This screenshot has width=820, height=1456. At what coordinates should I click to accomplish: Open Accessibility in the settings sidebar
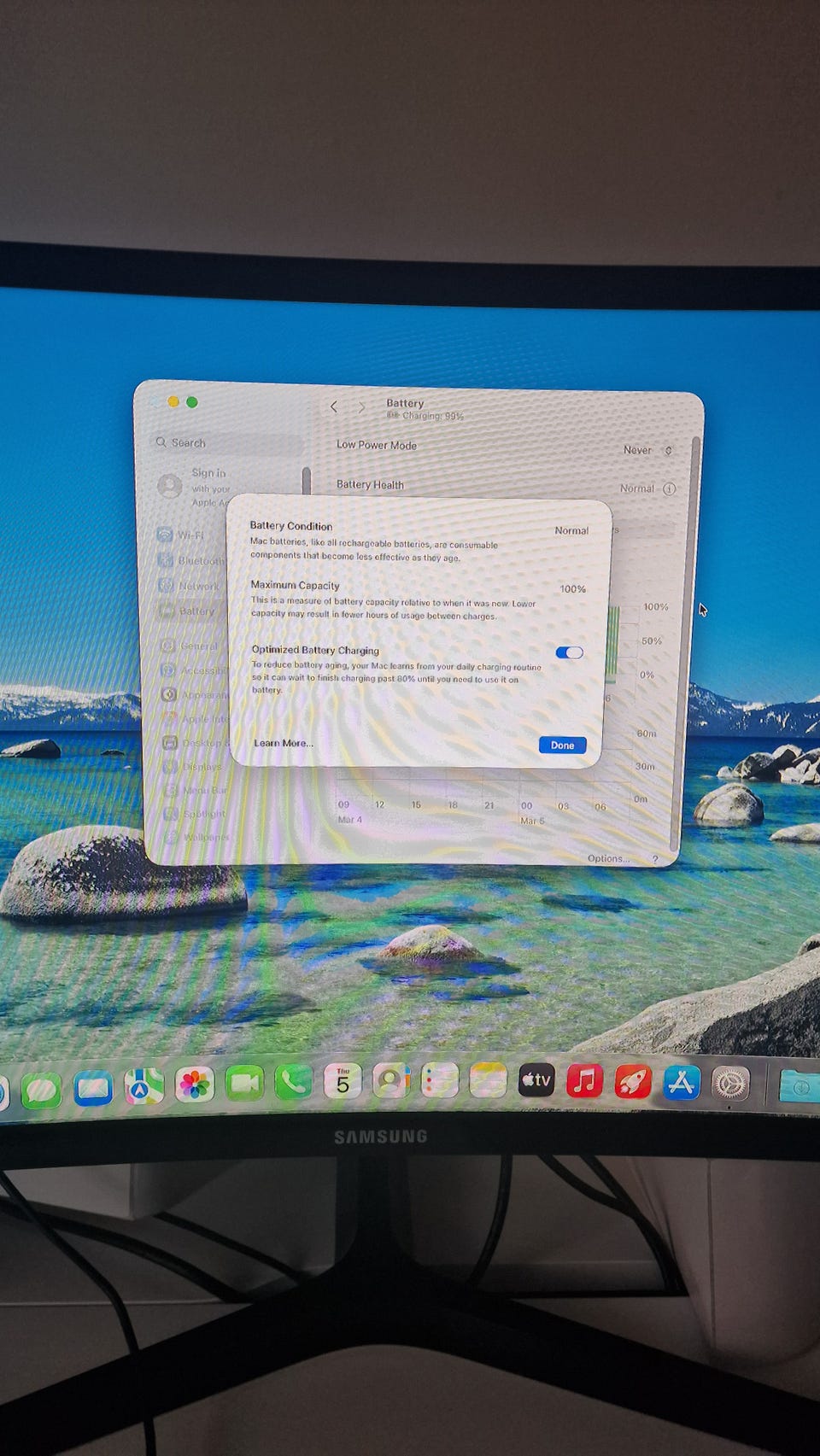click(x=194, y=670)
